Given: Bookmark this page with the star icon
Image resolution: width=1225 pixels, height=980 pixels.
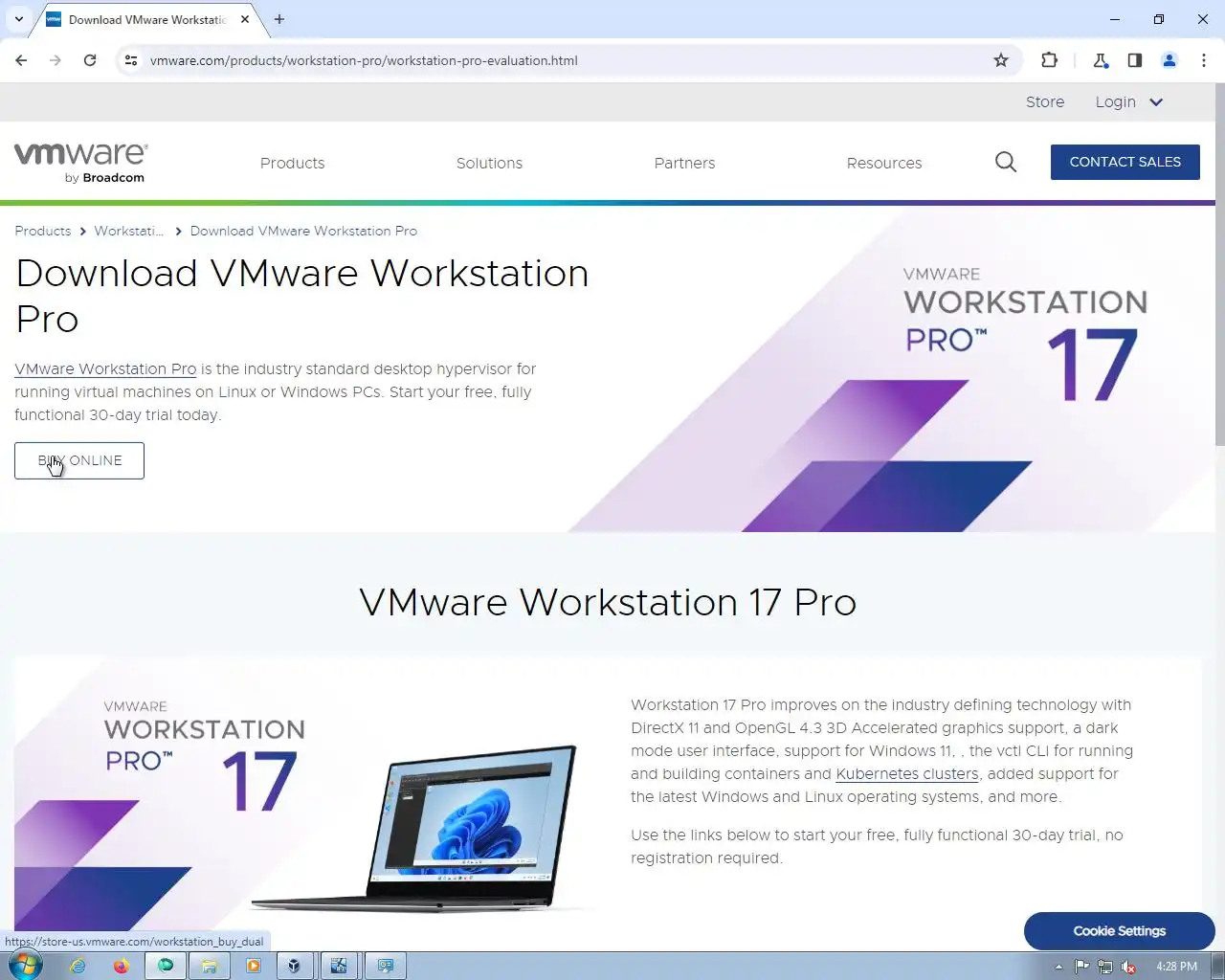Looking at the screenshot, I should pyautogui.click(x=1001, y=60).
